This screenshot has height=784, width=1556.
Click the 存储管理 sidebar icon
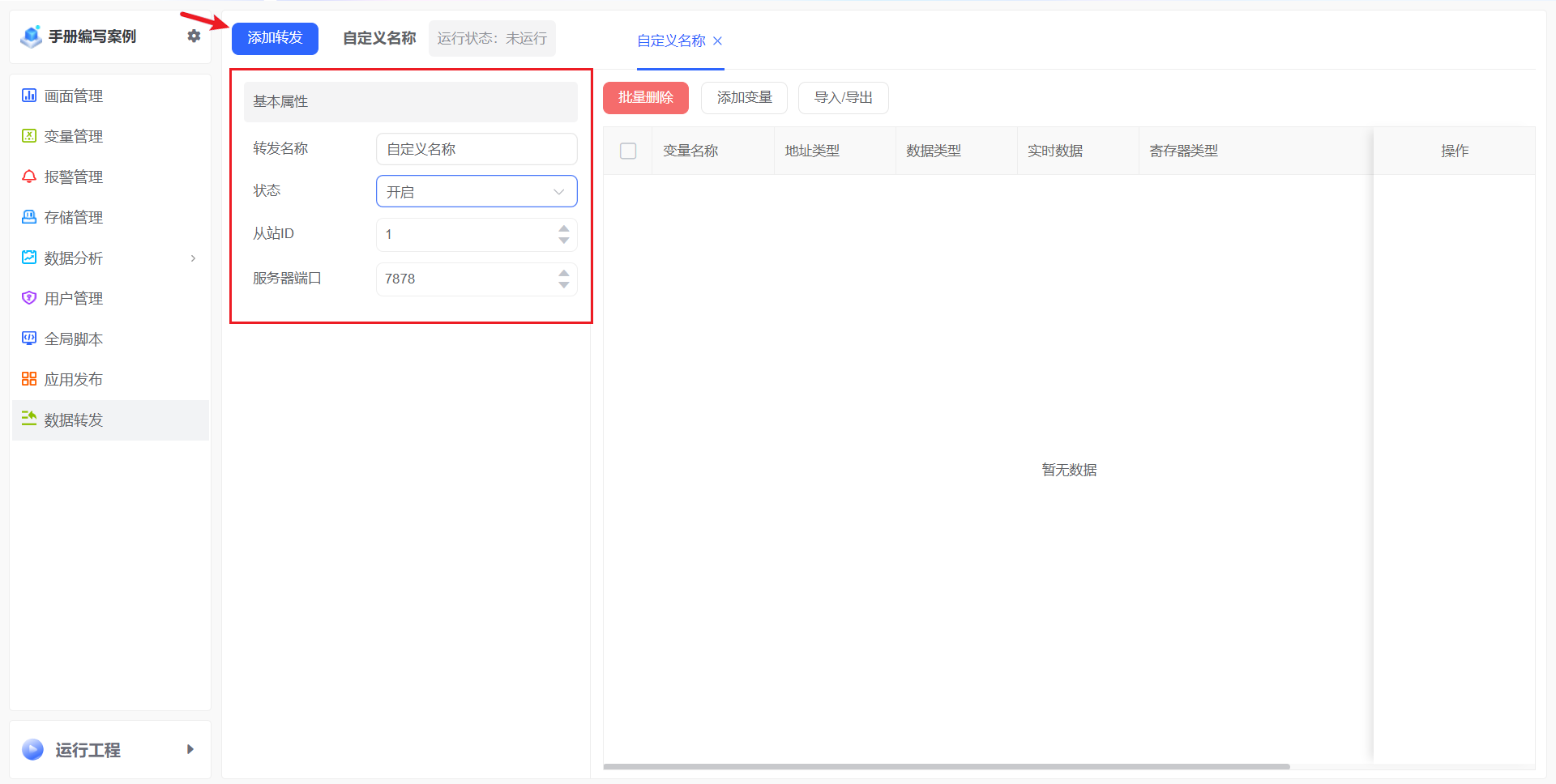tap(29, 217)
